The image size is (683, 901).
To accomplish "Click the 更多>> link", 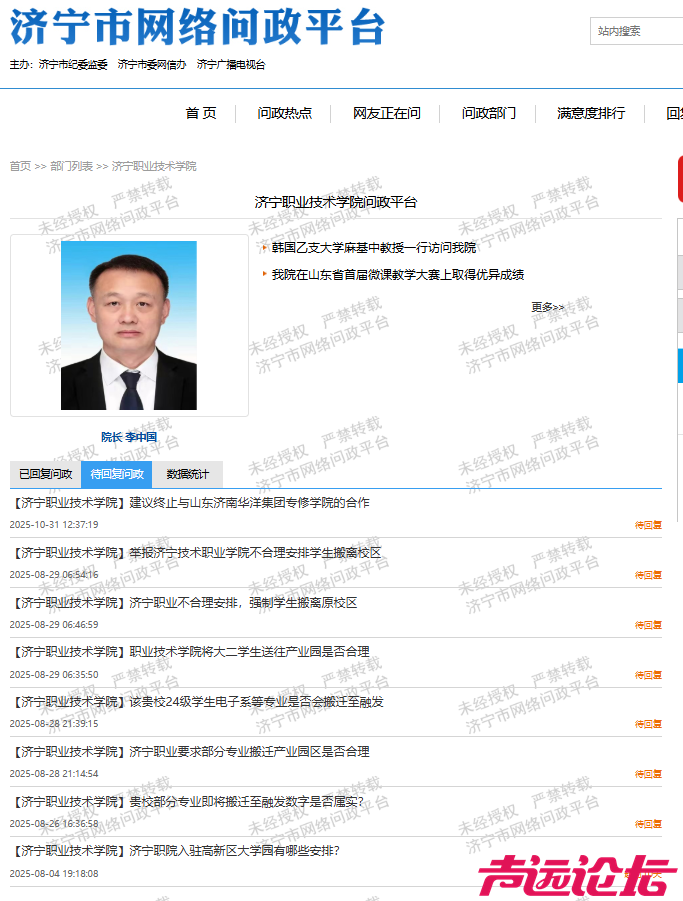I will (x=547, y=307).
